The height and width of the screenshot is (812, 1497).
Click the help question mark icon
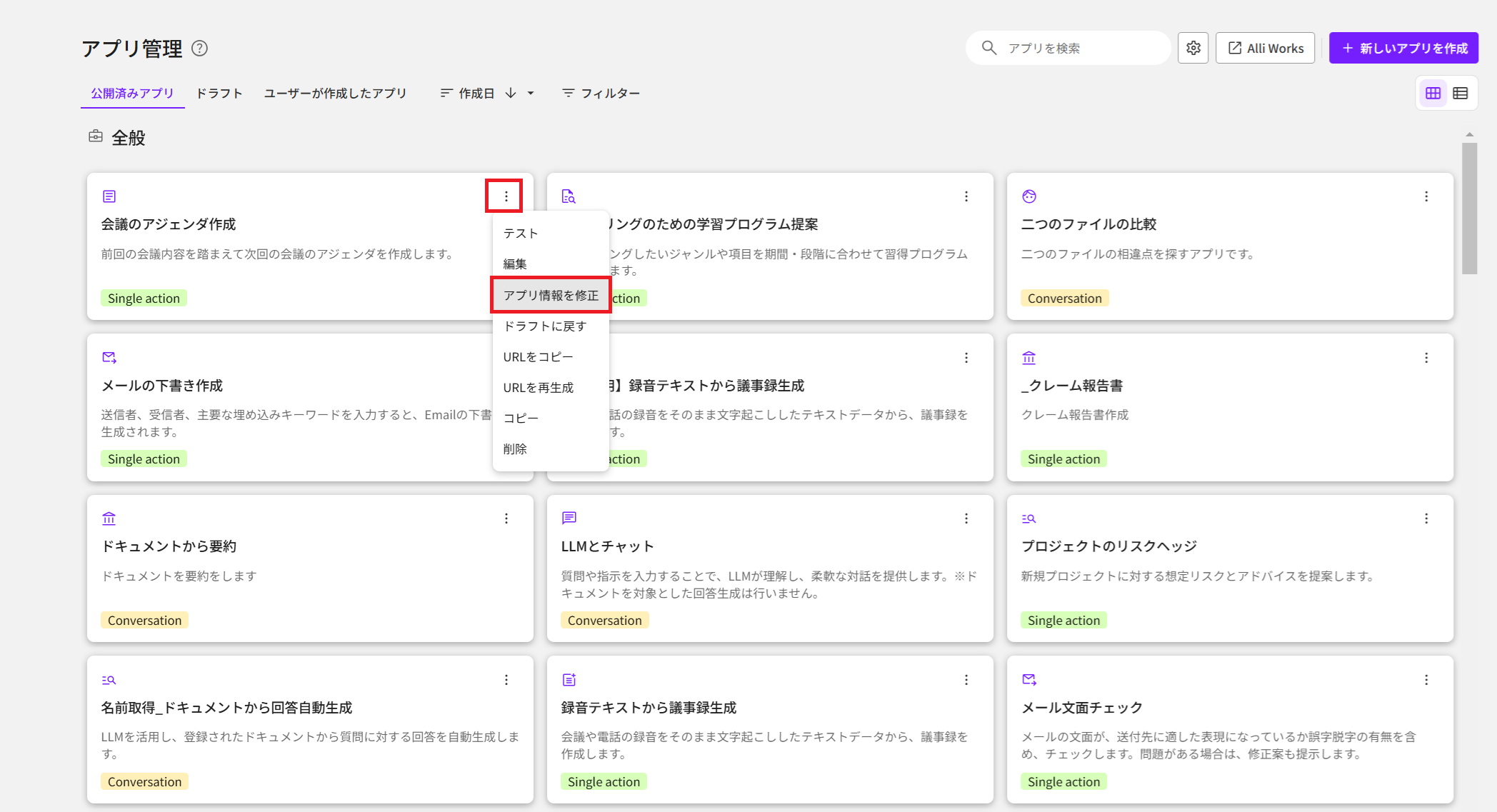point(200,49)
